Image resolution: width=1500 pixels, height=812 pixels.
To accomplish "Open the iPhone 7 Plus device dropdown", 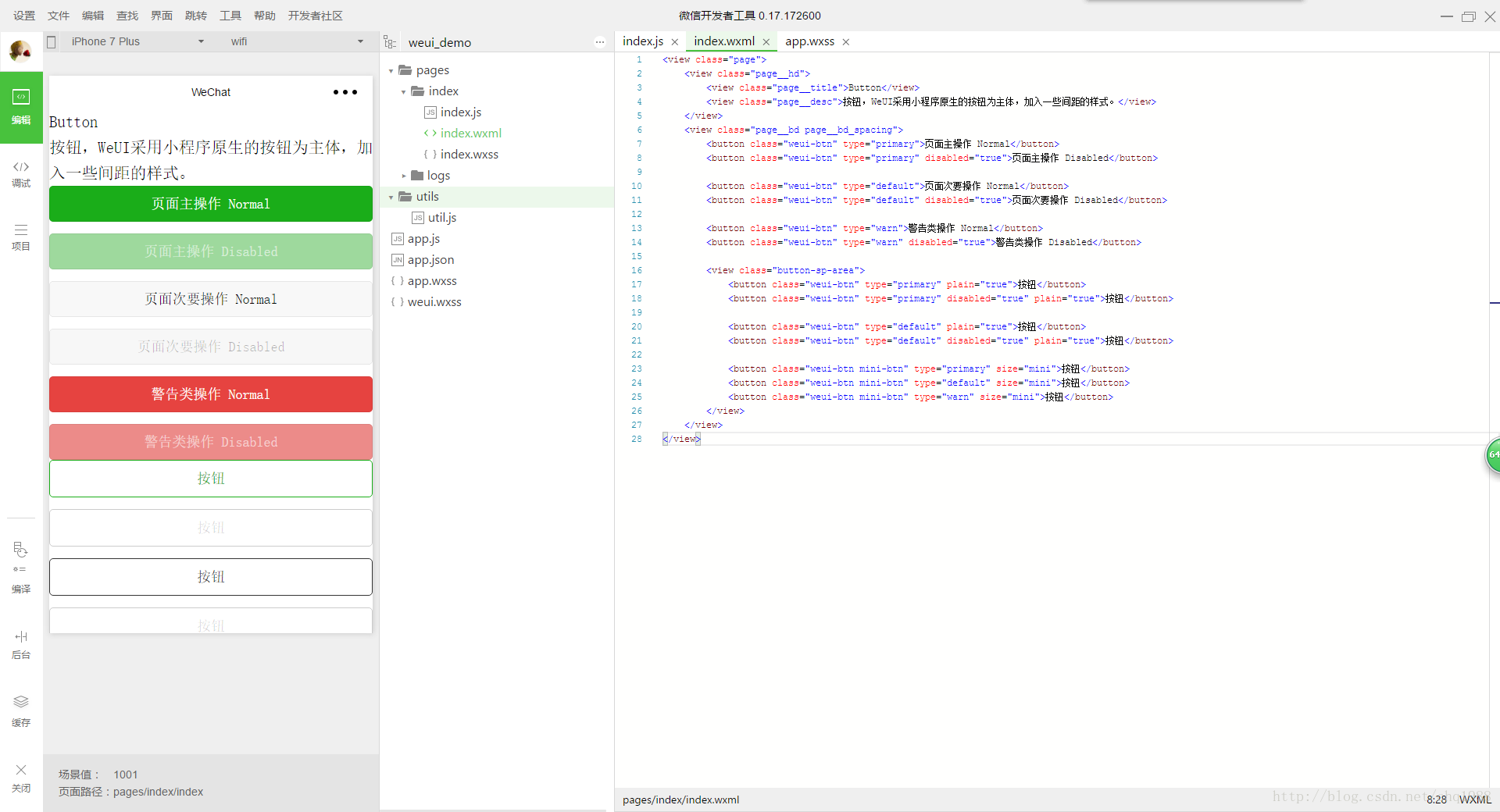I will (137, 41).
